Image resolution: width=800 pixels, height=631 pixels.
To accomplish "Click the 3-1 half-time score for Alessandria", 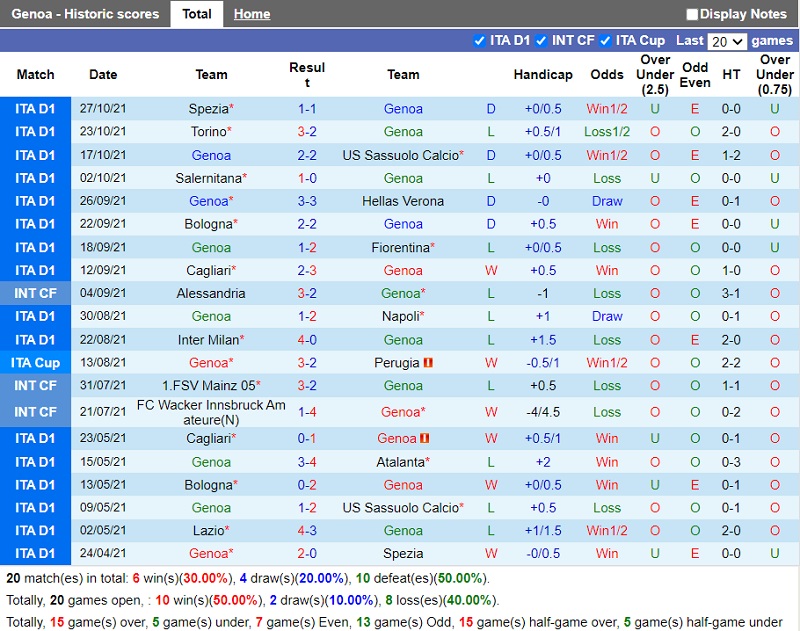I will (x=731, y=293).
